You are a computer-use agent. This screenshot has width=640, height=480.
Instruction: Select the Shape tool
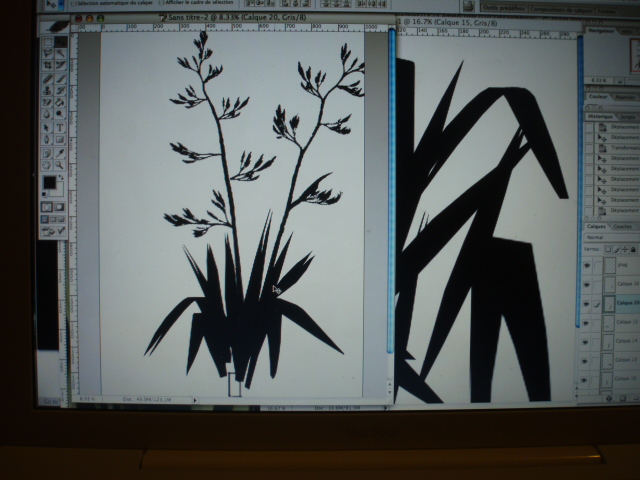pos(60,140)
